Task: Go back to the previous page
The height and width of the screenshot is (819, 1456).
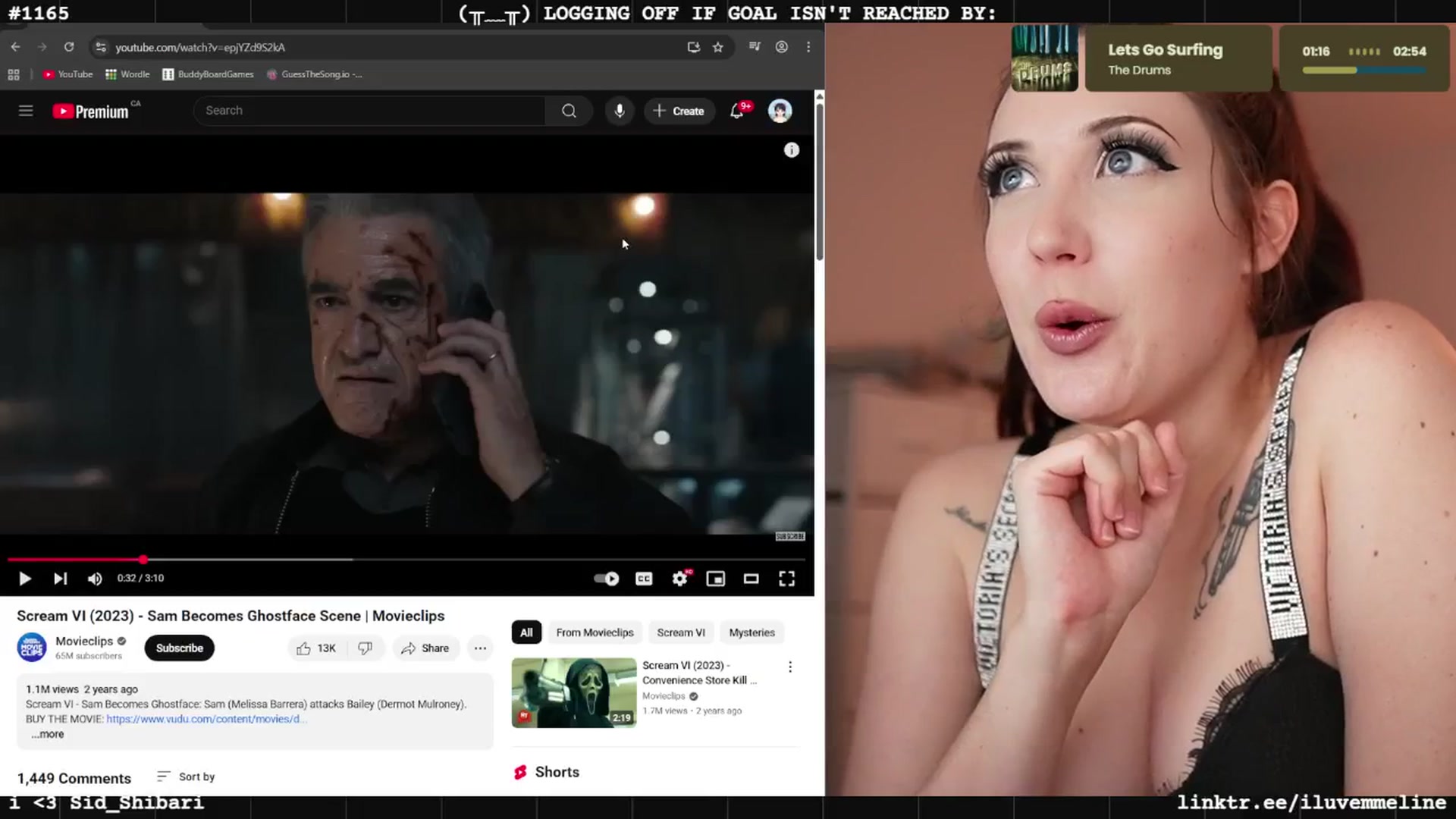Action: click(x=16, y=47)
